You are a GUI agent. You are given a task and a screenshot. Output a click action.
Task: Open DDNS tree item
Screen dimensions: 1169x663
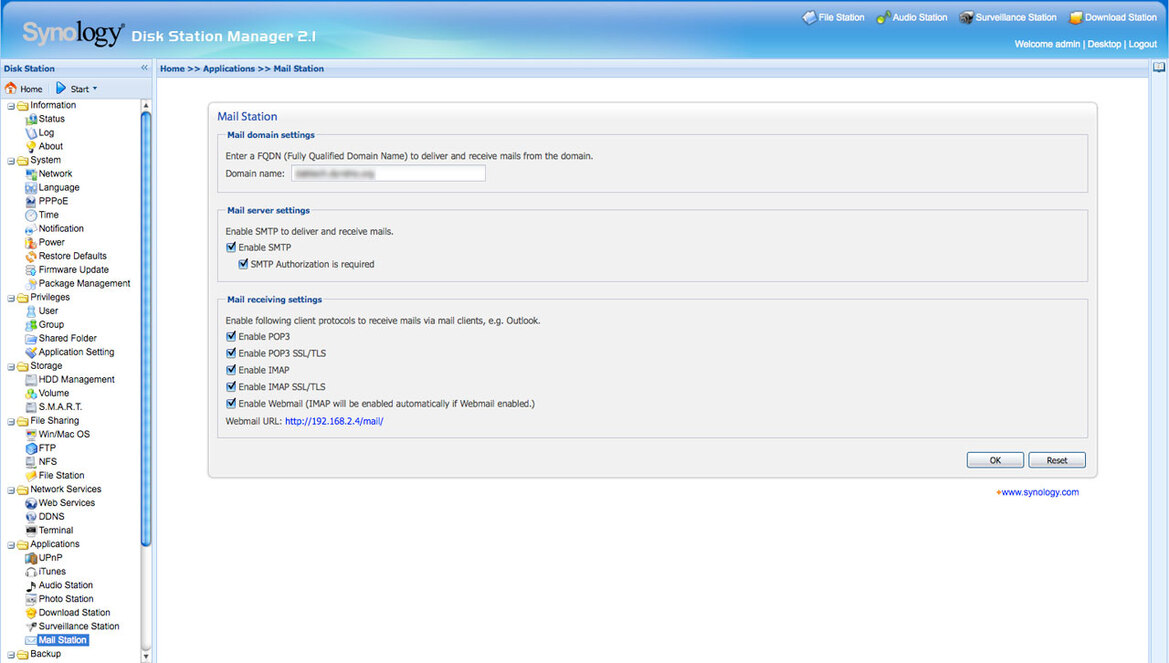pyautogui.click(x=51, y=516)
